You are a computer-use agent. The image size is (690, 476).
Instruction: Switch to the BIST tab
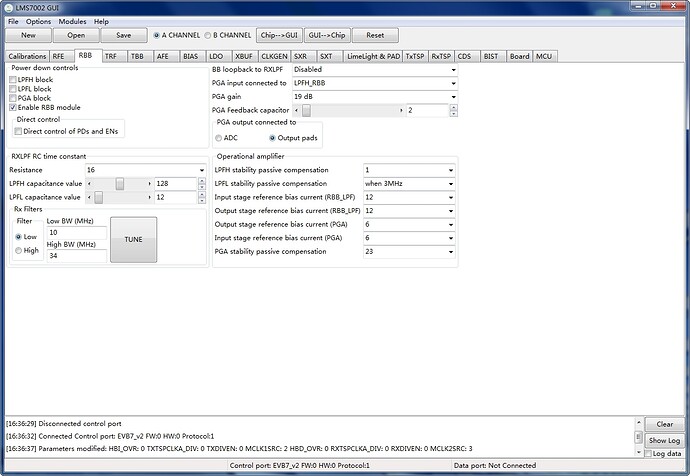[493, 56]
